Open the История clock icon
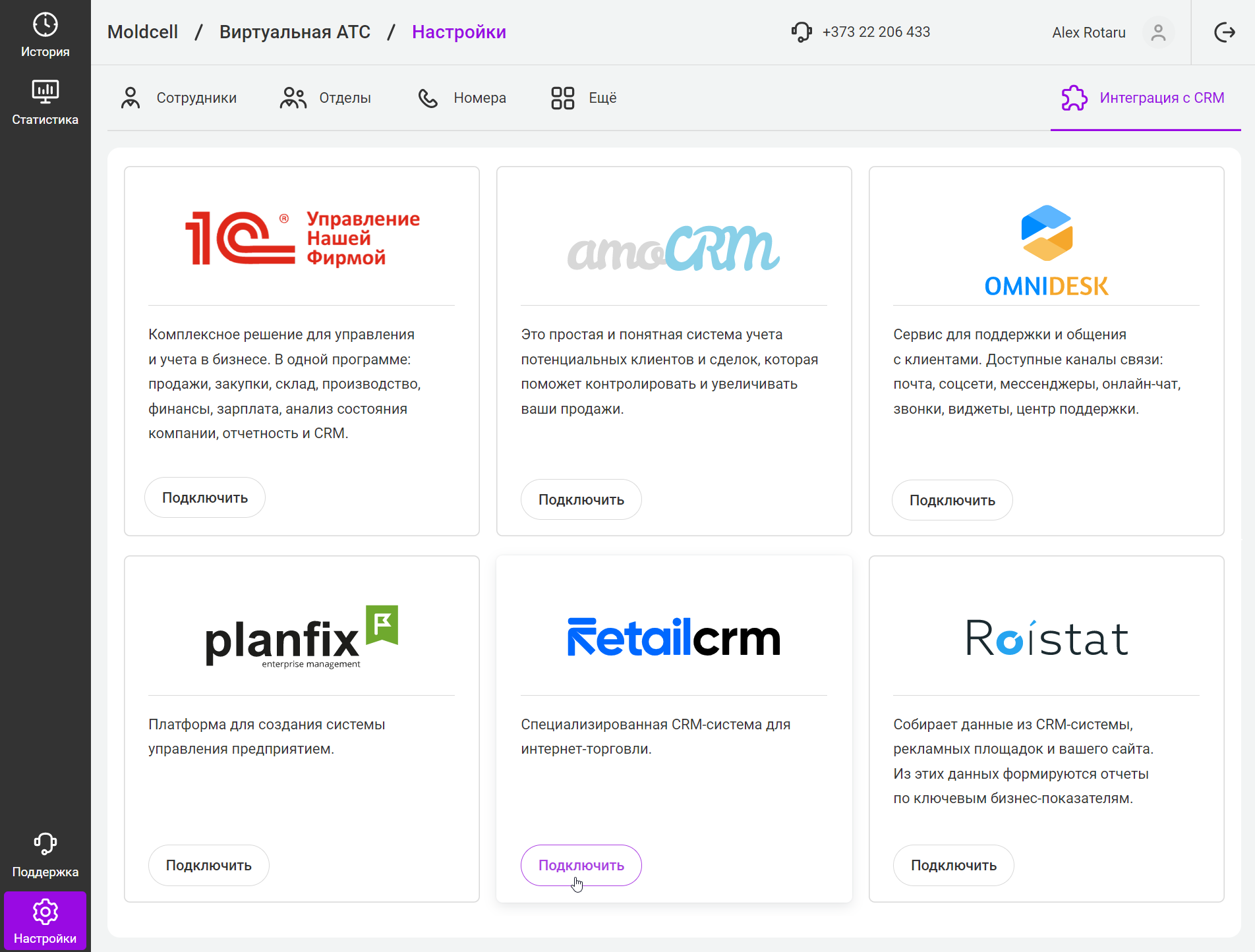This screenshot has height=952, width=1255. tap(45, 25)
